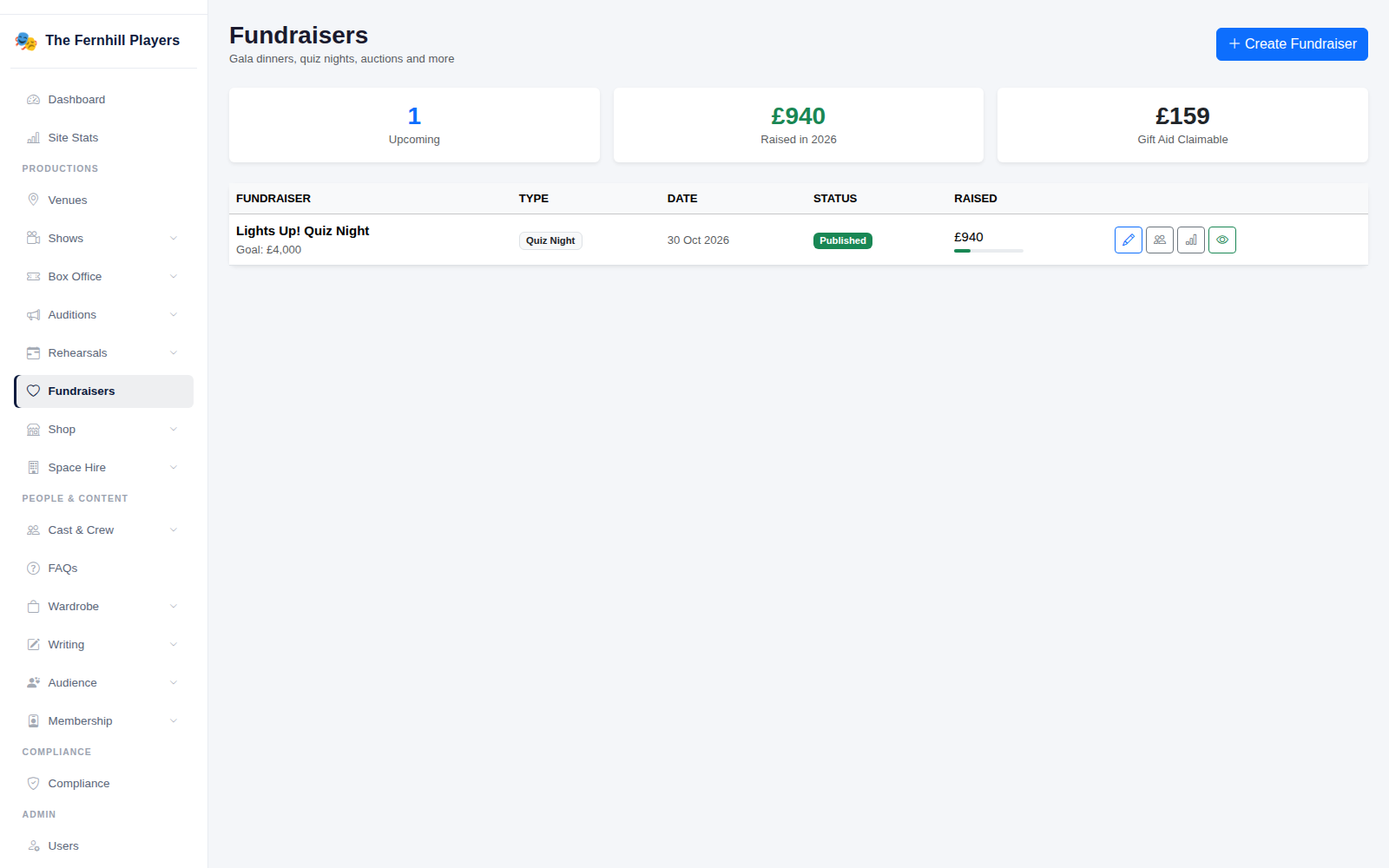Click the Goal: £4,000 text

[x=269, y=250]
